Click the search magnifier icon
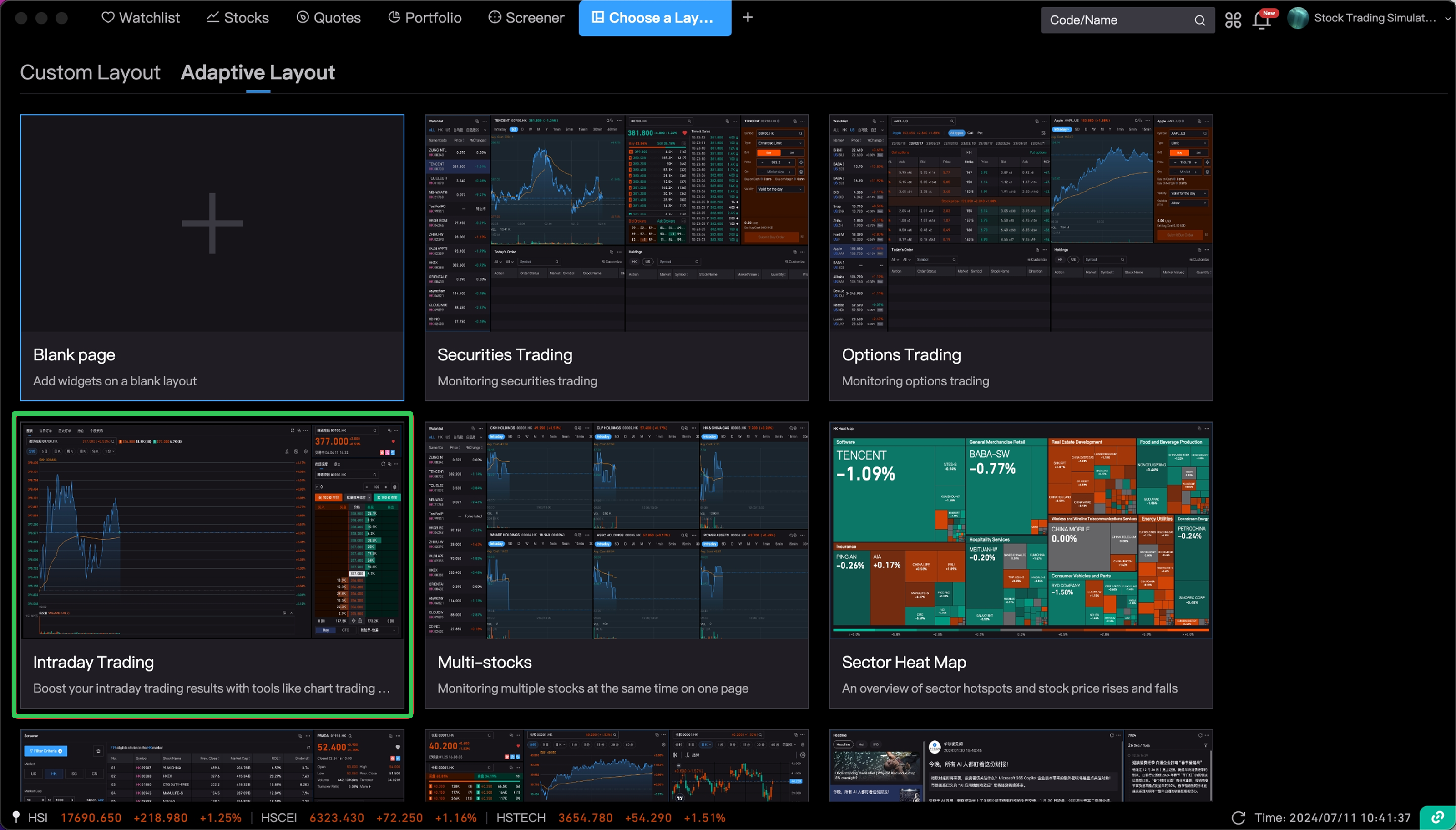1456x830 pixels. tap(1199, 20)
